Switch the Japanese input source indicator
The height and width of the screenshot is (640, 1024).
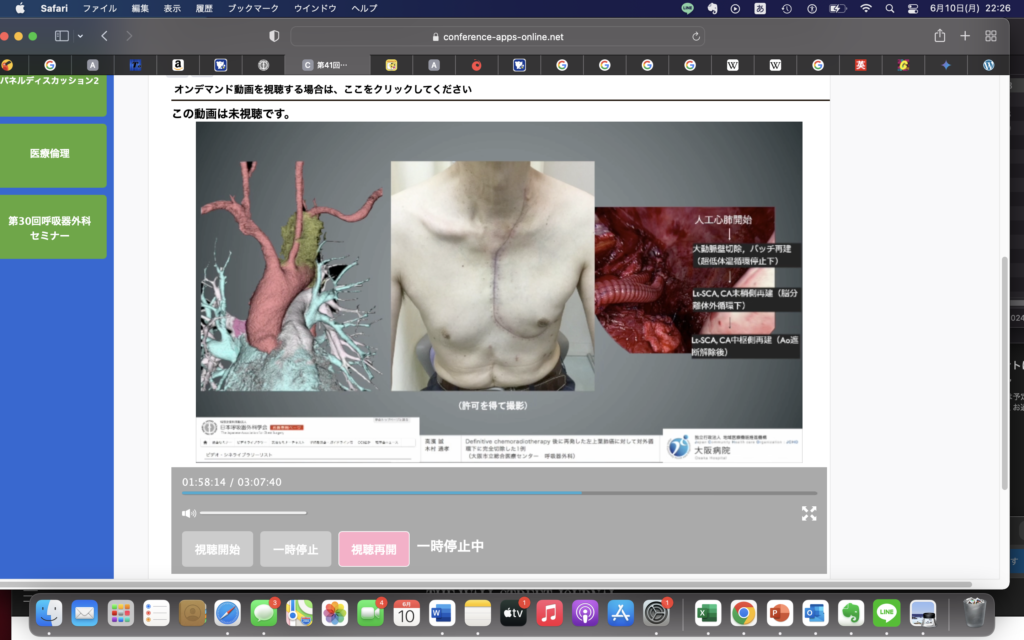click(761, 8)
